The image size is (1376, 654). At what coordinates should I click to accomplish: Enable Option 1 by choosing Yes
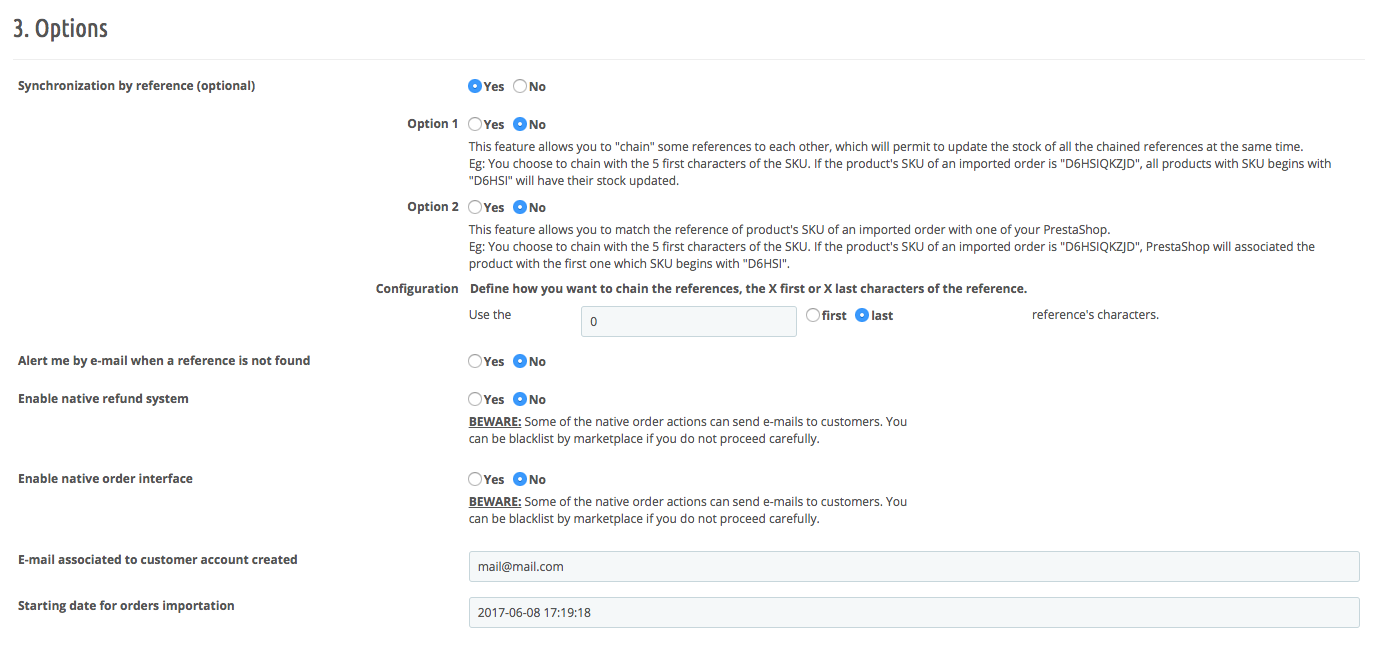coord(475,124)
